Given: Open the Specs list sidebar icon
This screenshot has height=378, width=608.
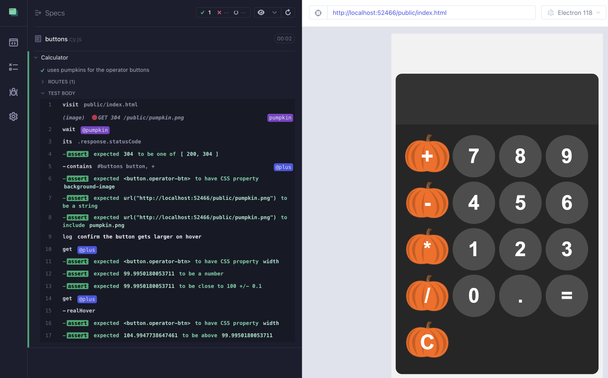Looking at the screenshot, I should pyautogui.click(x=13, y=42).
